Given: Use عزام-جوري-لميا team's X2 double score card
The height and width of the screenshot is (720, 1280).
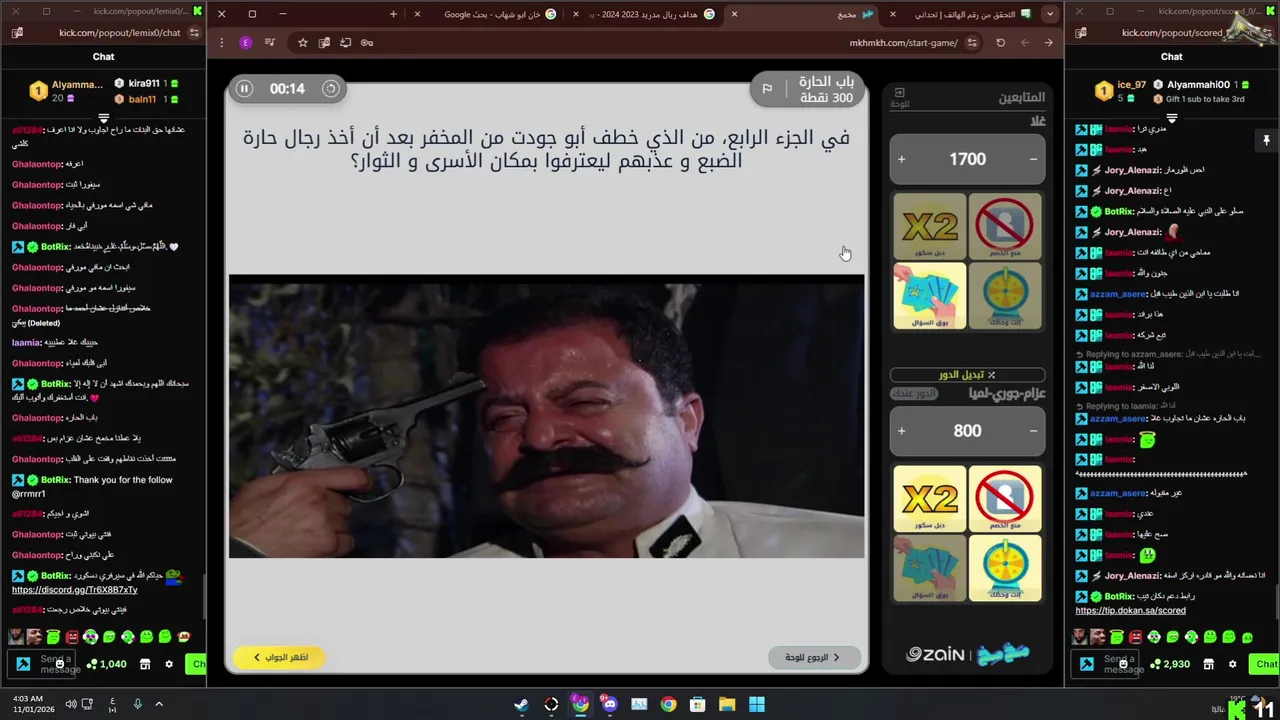Looking at the screenshot, I should point(930,498).
